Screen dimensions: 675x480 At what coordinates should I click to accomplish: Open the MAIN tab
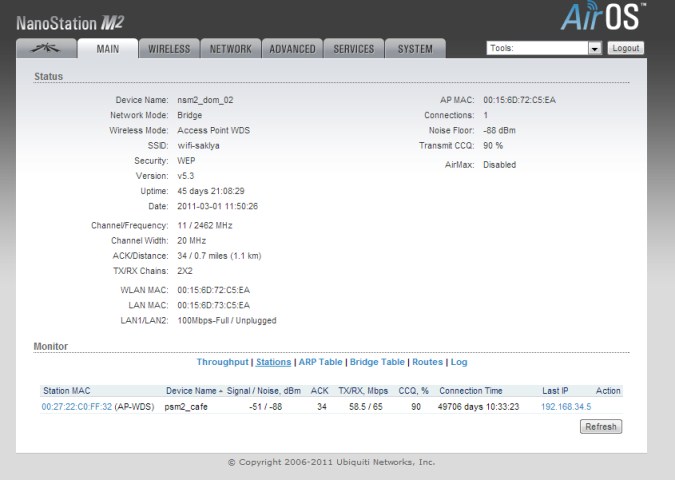(x=108, y=49)
